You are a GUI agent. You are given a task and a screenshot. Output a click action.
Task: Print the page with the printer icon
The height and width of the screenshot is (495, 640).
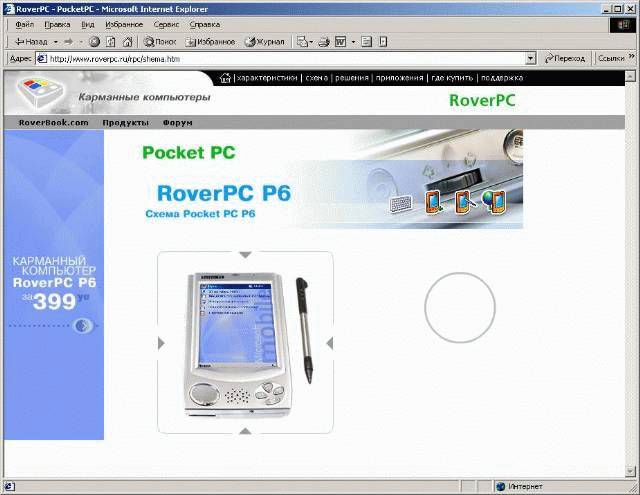point(324,42)
